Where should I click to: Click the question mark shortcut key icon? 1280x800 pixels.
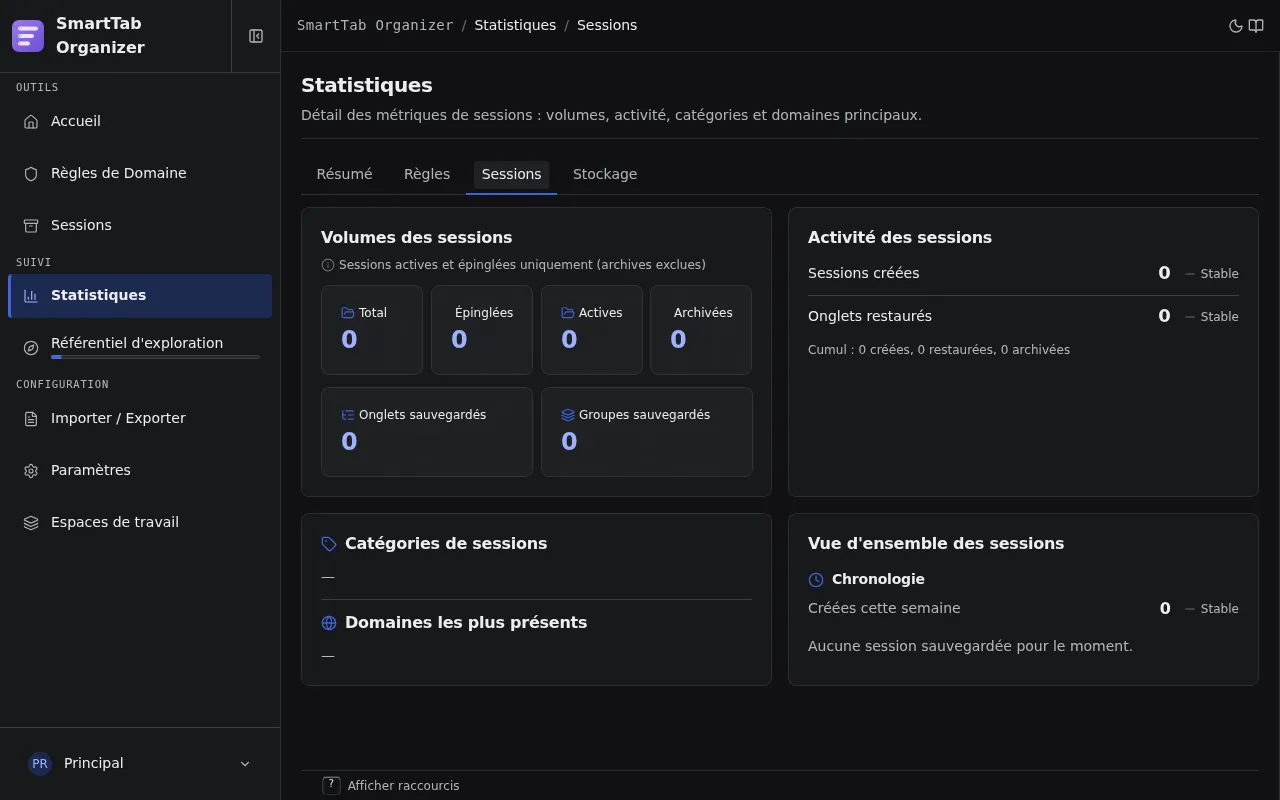[x=332, y=785]
